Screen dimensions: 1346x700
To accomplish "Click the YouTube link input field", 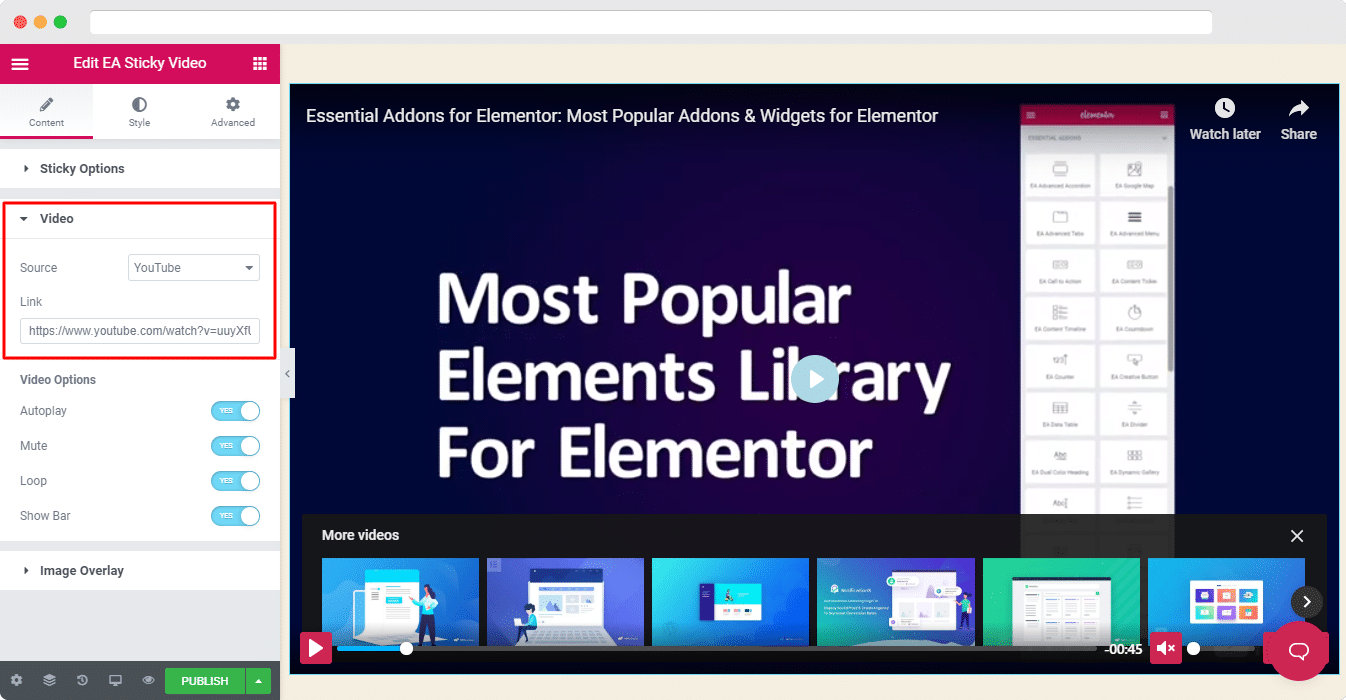I will (140, 330).
